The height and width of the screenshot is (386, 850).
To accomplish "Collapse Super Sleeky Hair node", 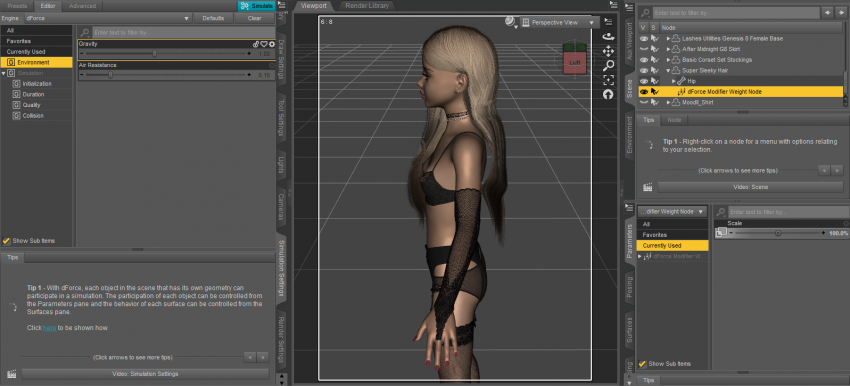I will [668, 70].
